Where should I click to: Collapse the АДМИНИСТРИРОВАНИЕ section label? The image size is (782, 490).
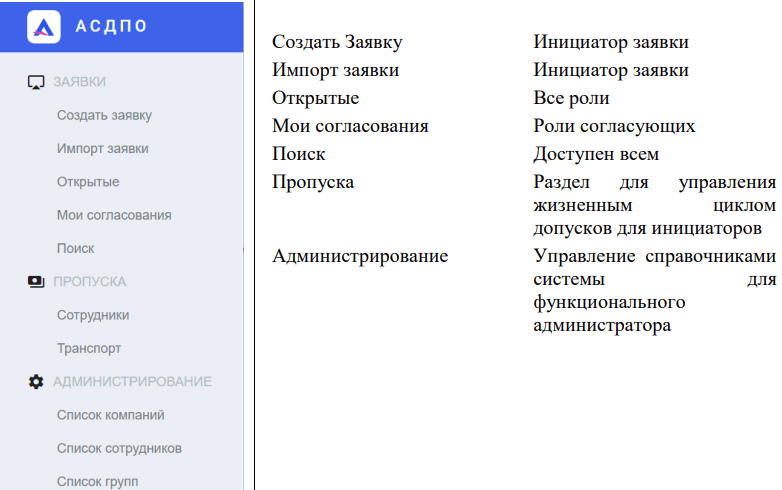[132, 382]
